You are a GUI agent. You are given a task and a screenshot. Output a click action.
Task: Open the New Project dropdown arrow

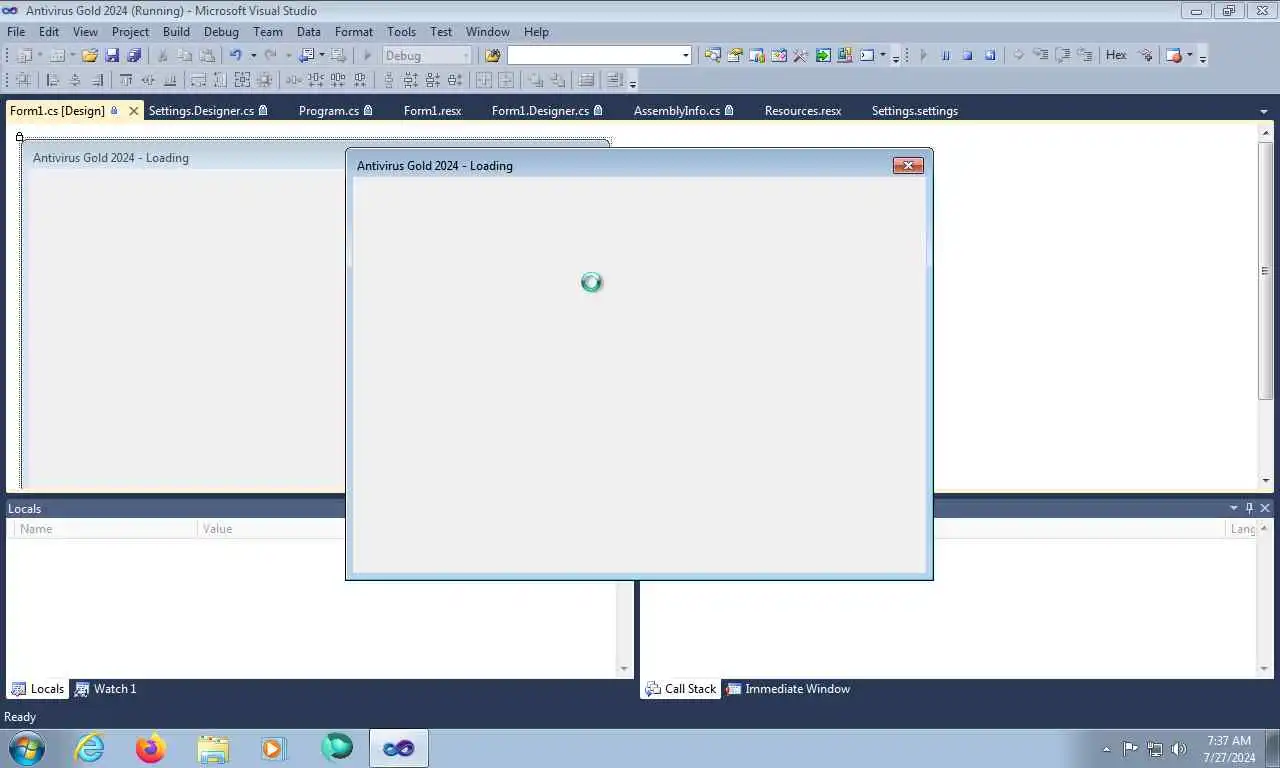pos(39,55)
